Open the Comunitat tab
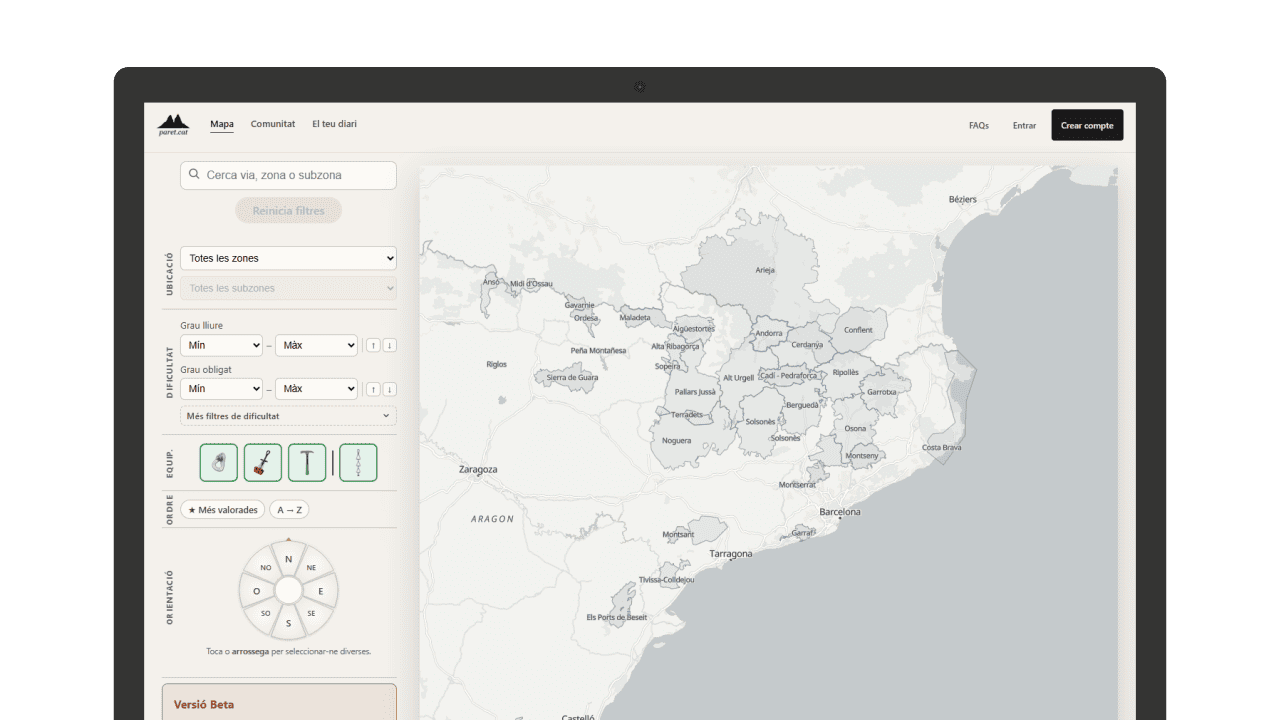The height and width of the screenshot is (720, 1280). [x=273, y=124]
